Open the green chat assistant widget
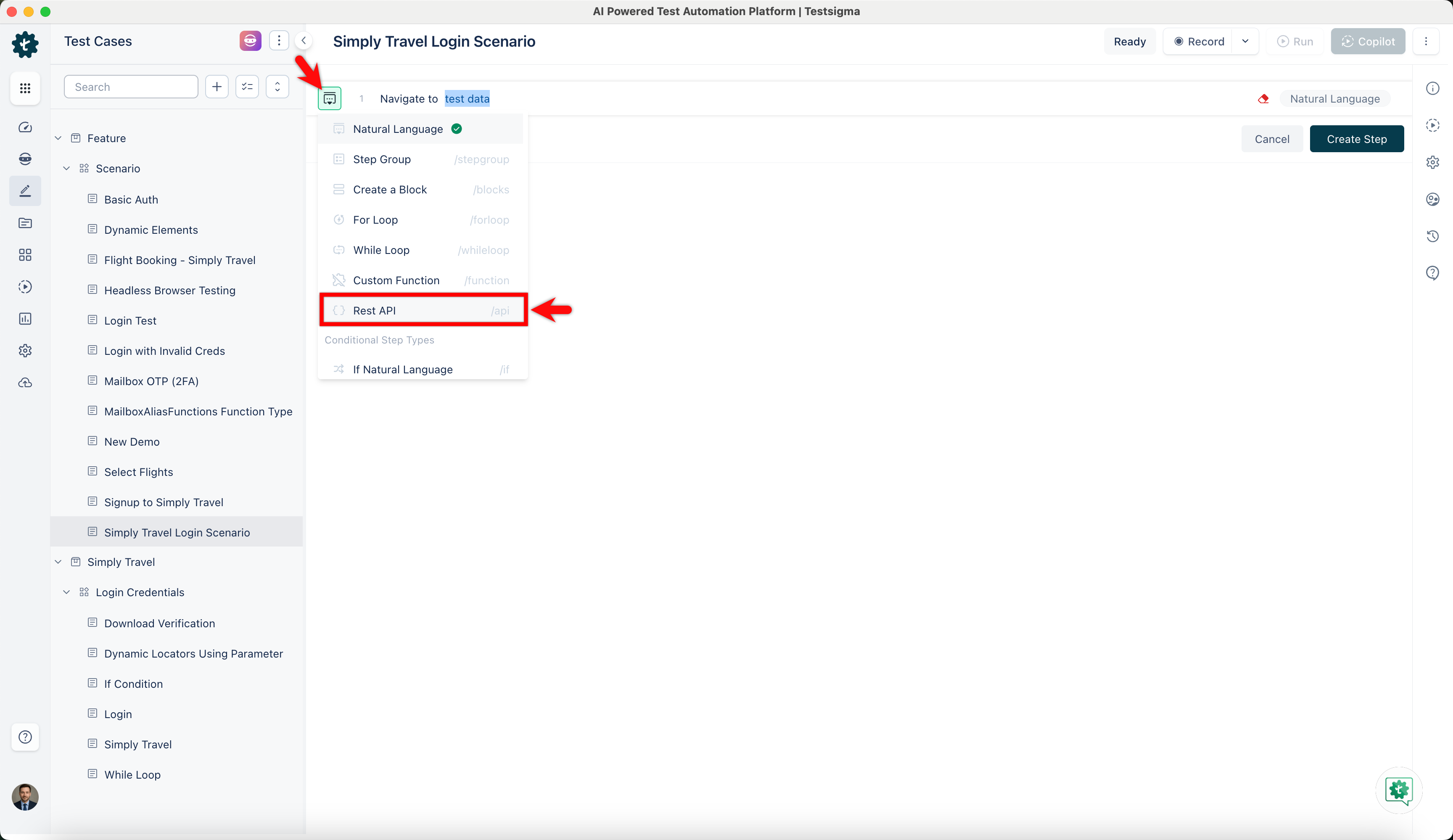Screen dimensions: 1453x840 point(1399,790)
